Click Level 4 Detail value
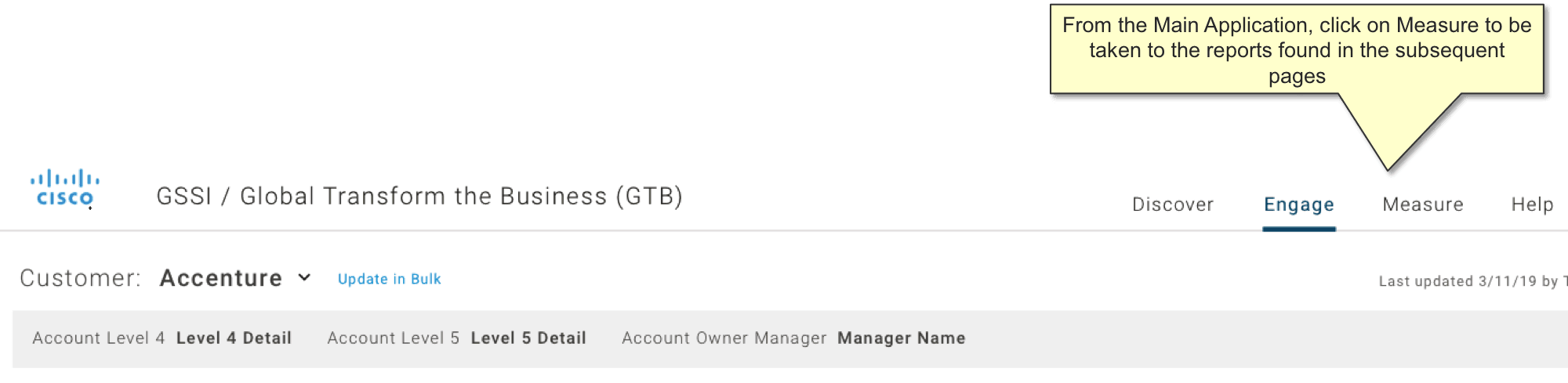1568x383 pixels. 234,338
